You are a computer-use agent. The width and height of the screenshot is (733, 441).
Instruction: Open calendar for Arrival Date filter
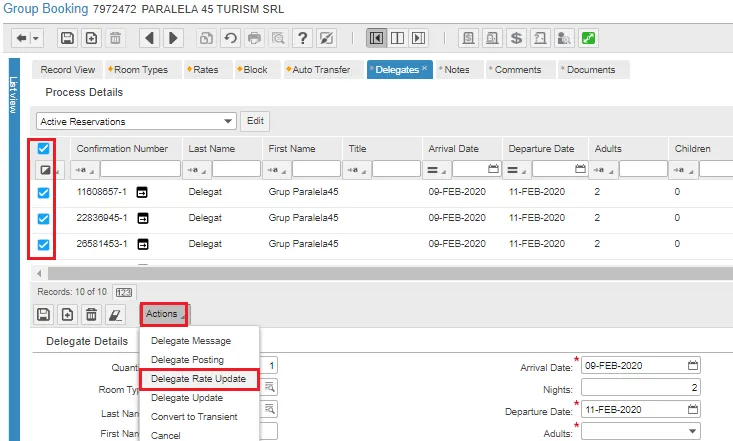[493, 169]
